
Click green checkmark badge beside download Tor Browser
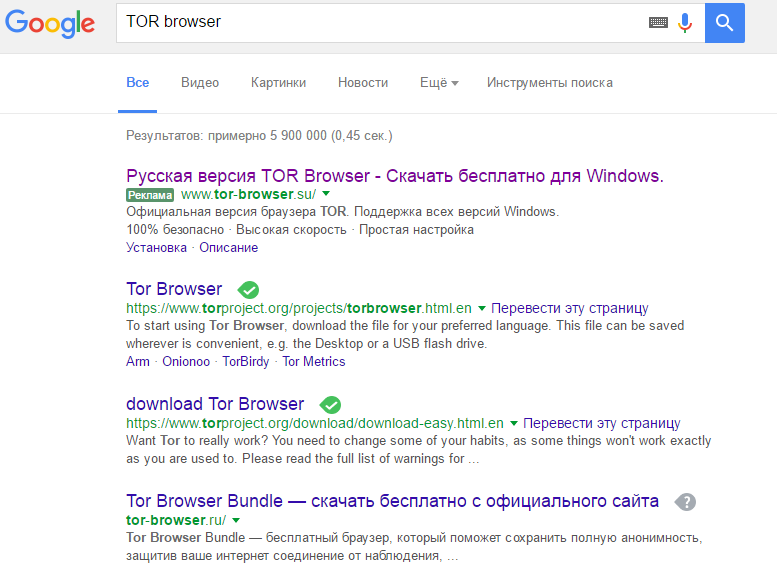[330, 405]
